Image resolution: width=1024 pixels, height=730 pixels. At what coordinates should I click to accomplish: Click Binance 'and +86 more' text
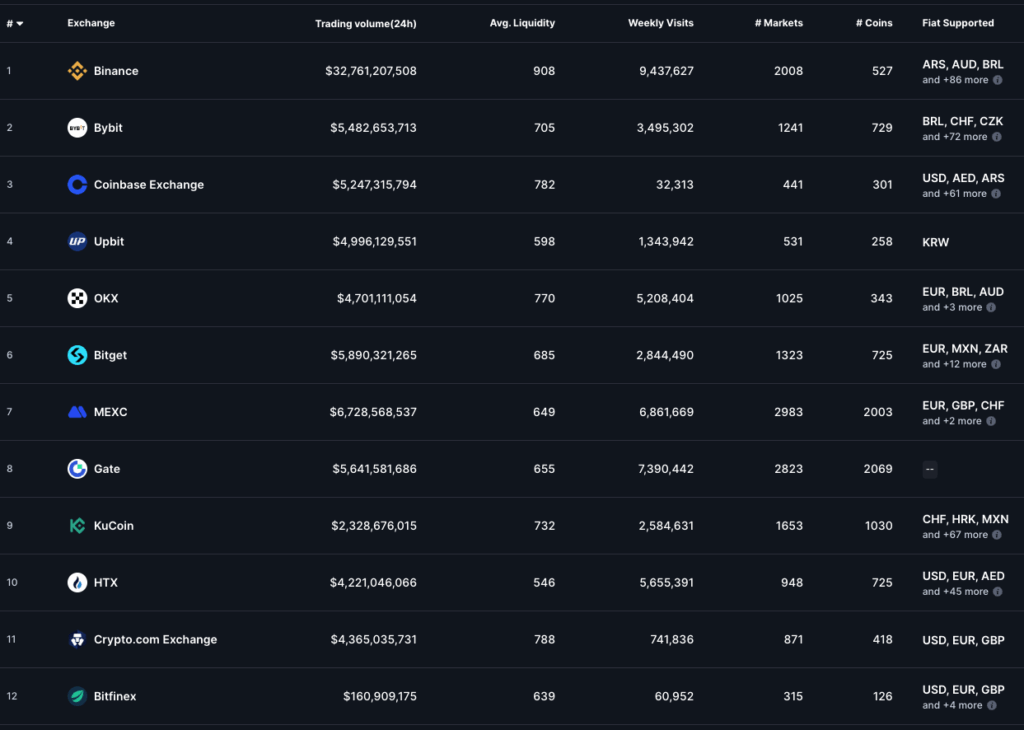tap(955, 80)
